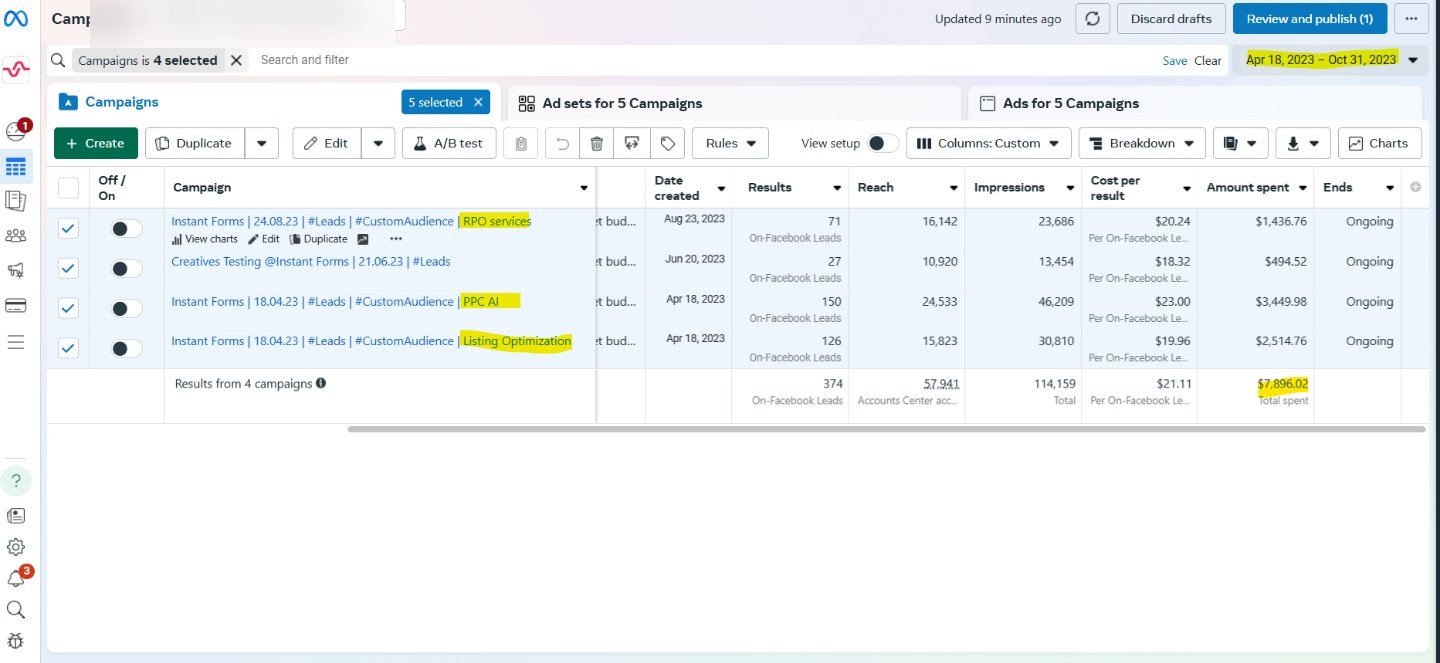Click the A/B test button
The image size is (1440, 663).
[449, 143]
